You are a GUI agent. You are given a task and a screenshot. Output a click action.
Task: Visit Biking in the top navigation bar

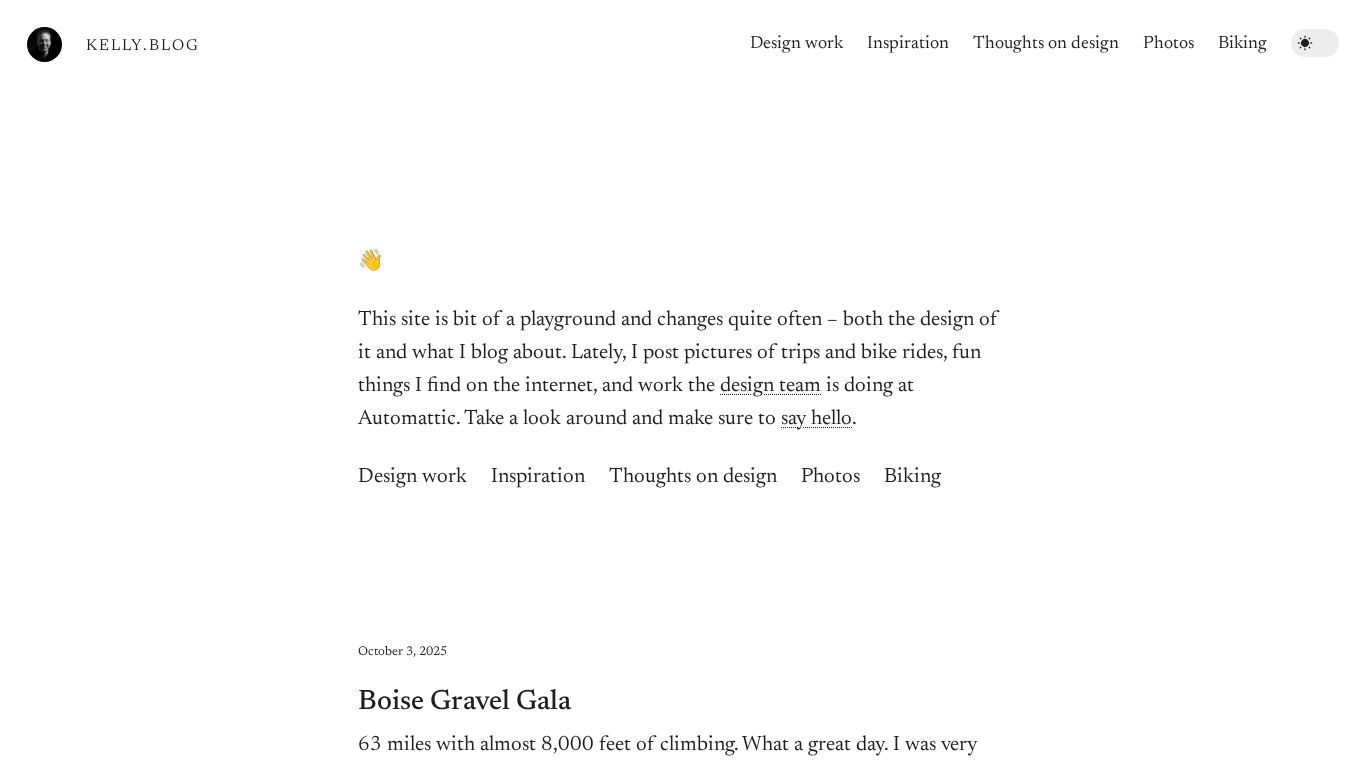1242,43
